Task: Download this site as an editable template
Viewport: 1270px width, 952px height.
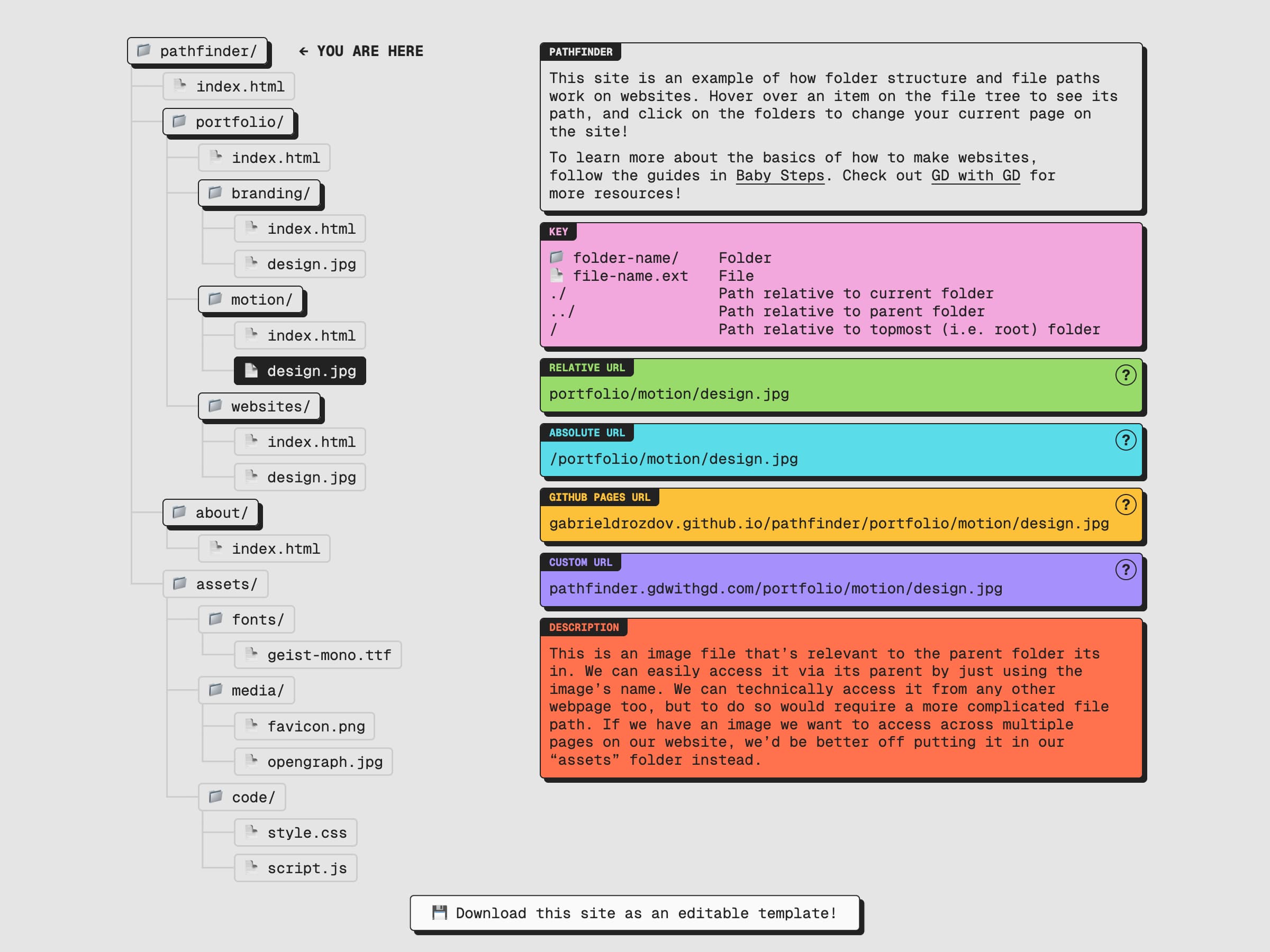Action: [x=634, y=913]
